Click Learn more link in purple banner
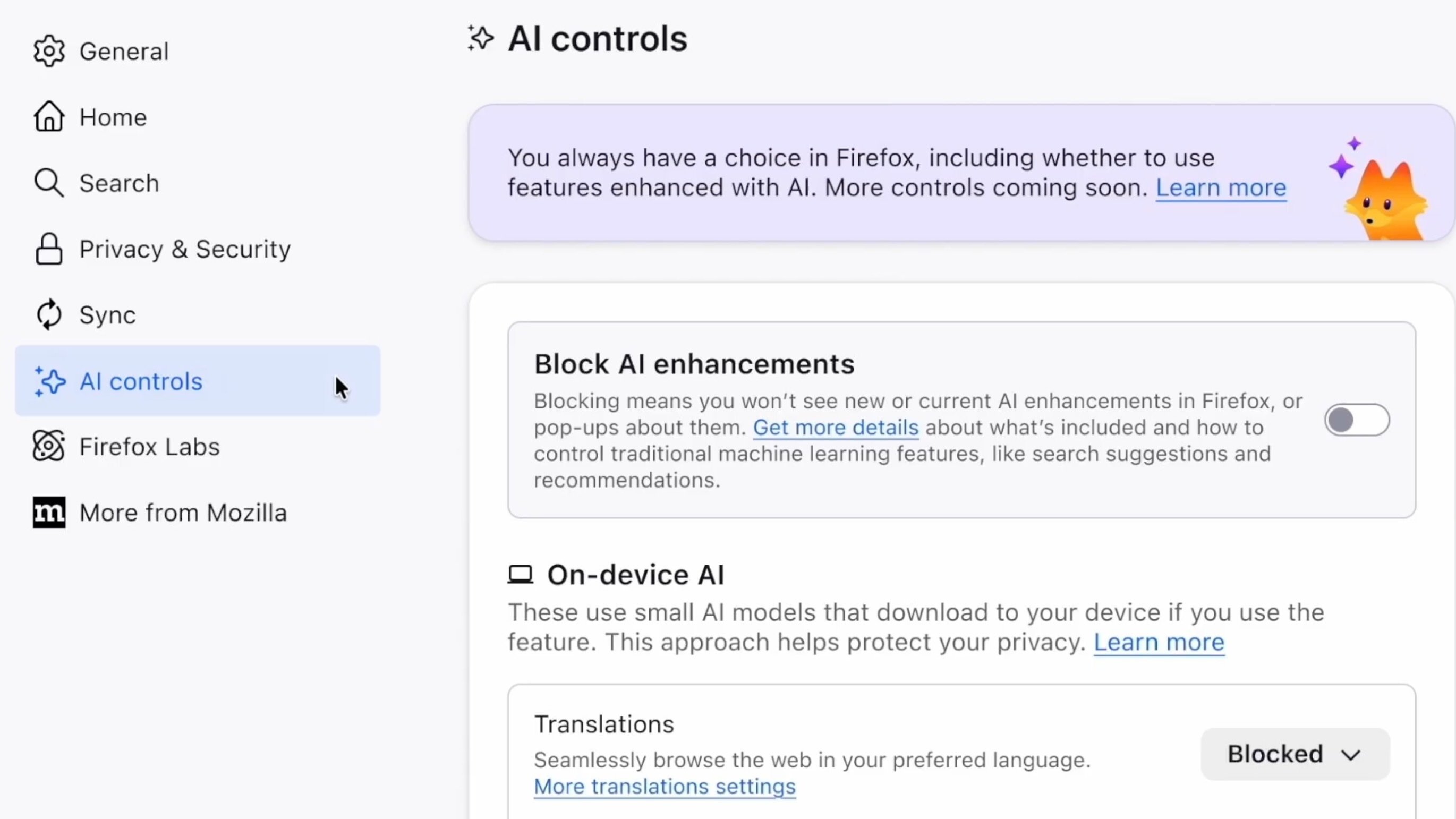Screen dimensions: 1456x819 [1221, 187]
